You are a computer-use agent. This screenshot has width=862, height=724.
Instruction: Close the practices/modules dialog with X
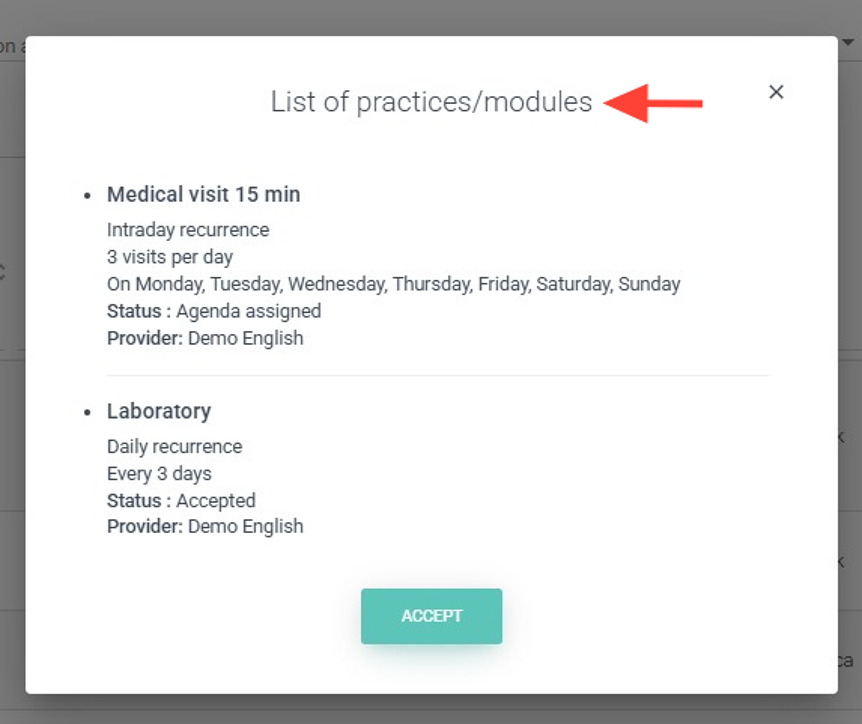point(776,92)
